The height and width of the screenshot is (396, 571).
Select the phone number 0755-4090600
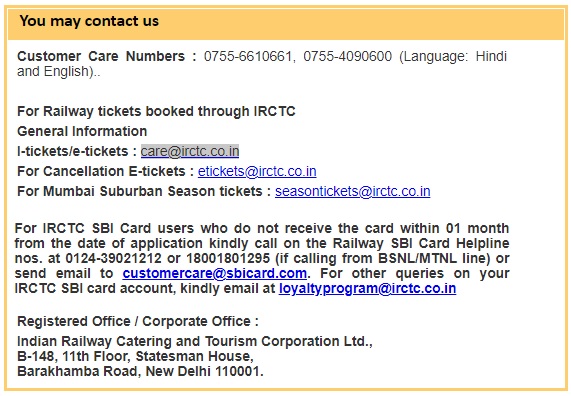[347, 56]
